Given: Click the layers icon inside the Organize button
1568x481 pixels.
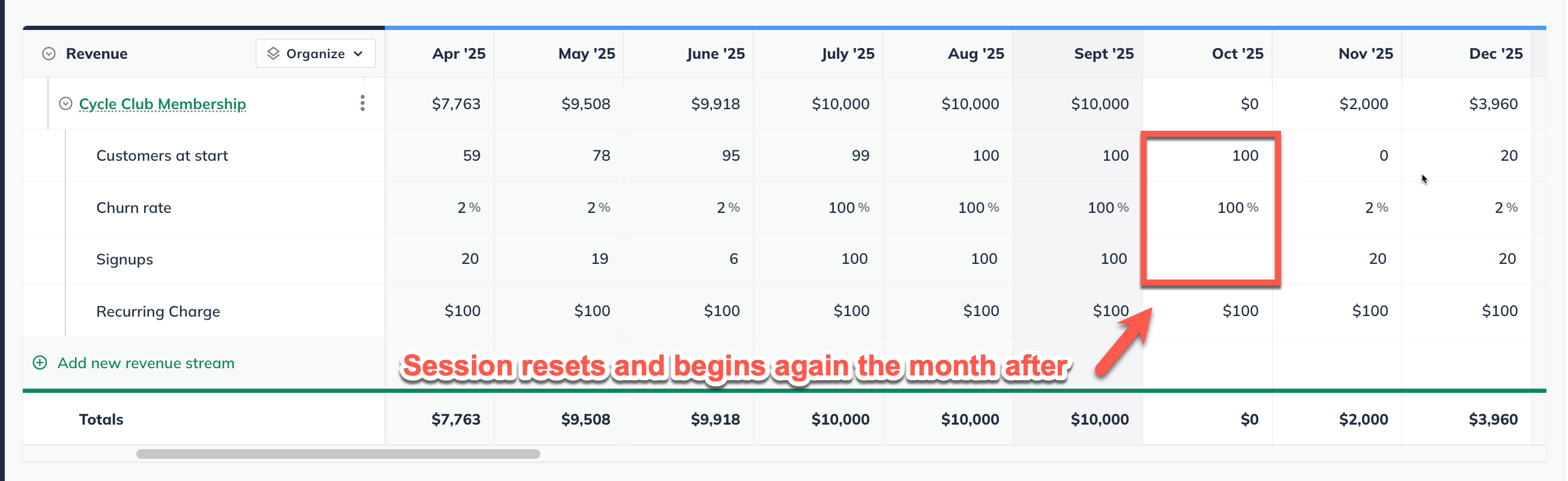Looking at the screenshot, I should pyautogui.click(x=273, y=53).
